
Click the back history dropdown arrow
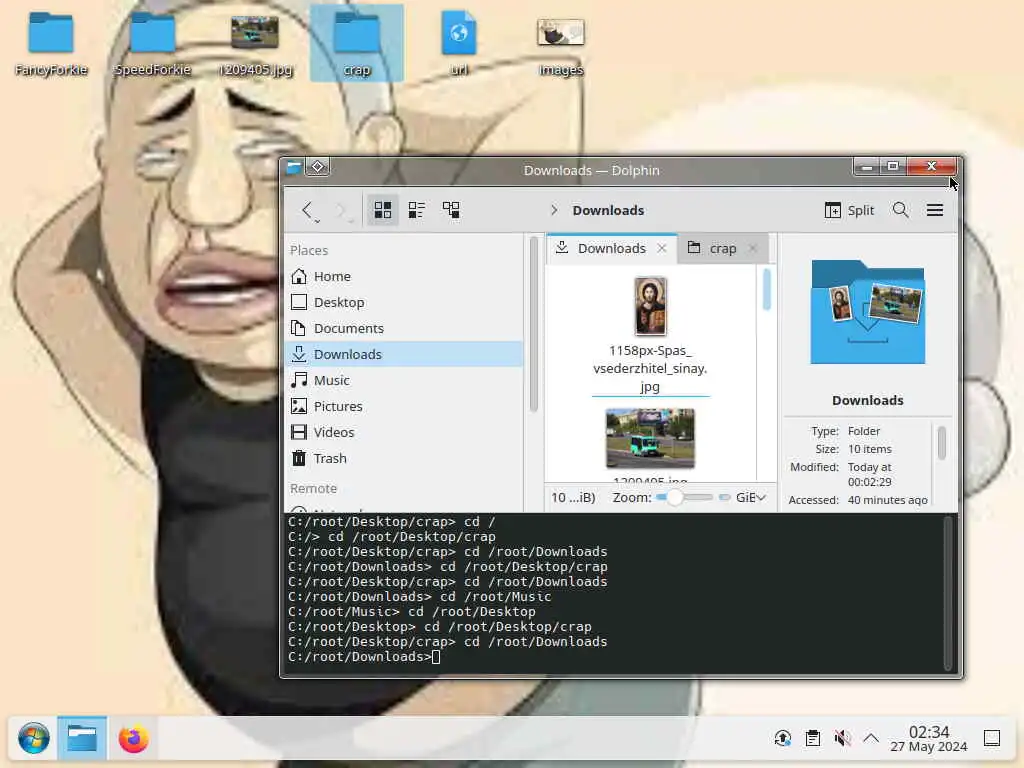pos(317,222)
